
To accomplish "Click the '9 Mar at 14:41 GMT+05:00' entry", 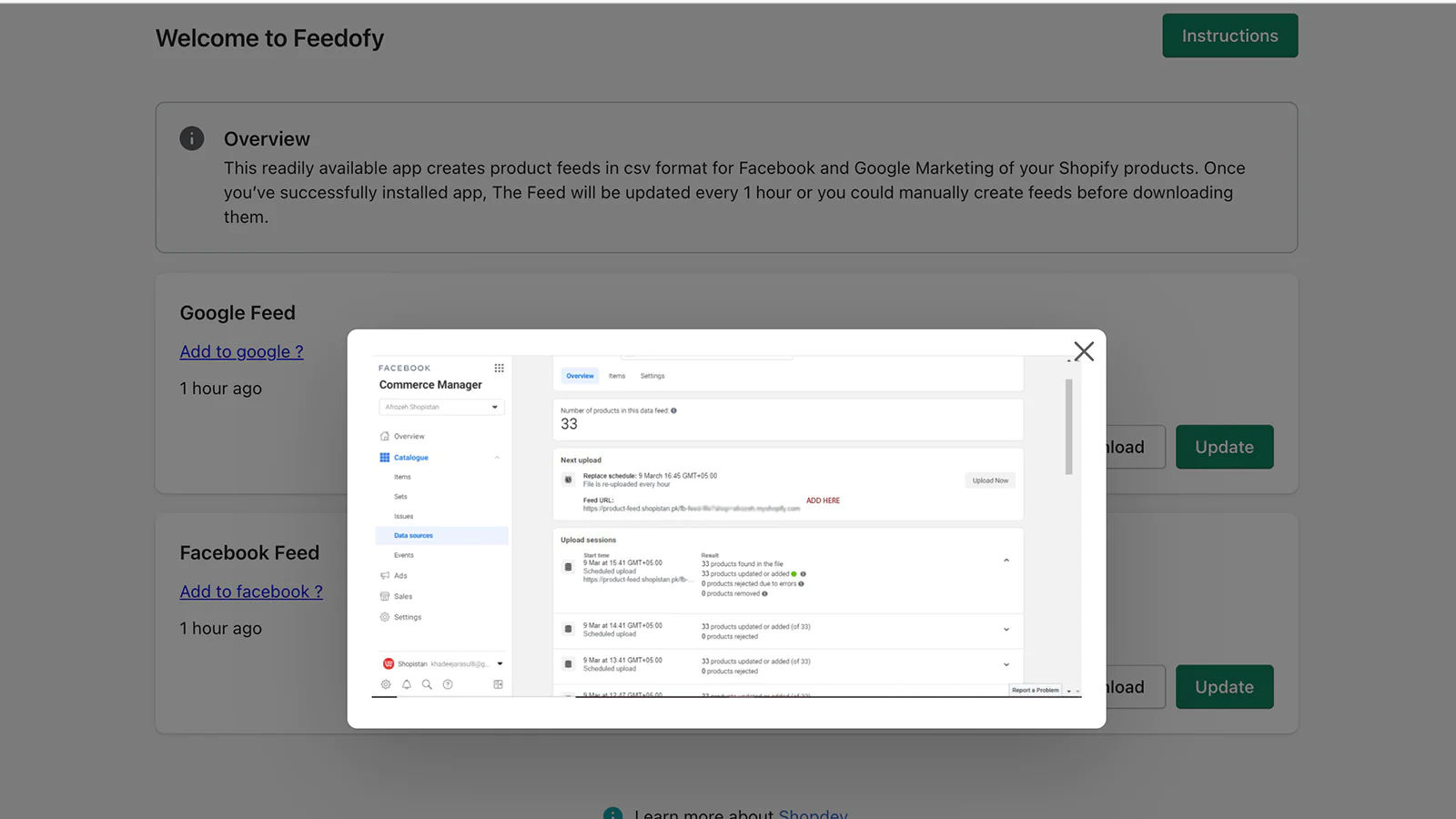I will click(x=622, y=626).
